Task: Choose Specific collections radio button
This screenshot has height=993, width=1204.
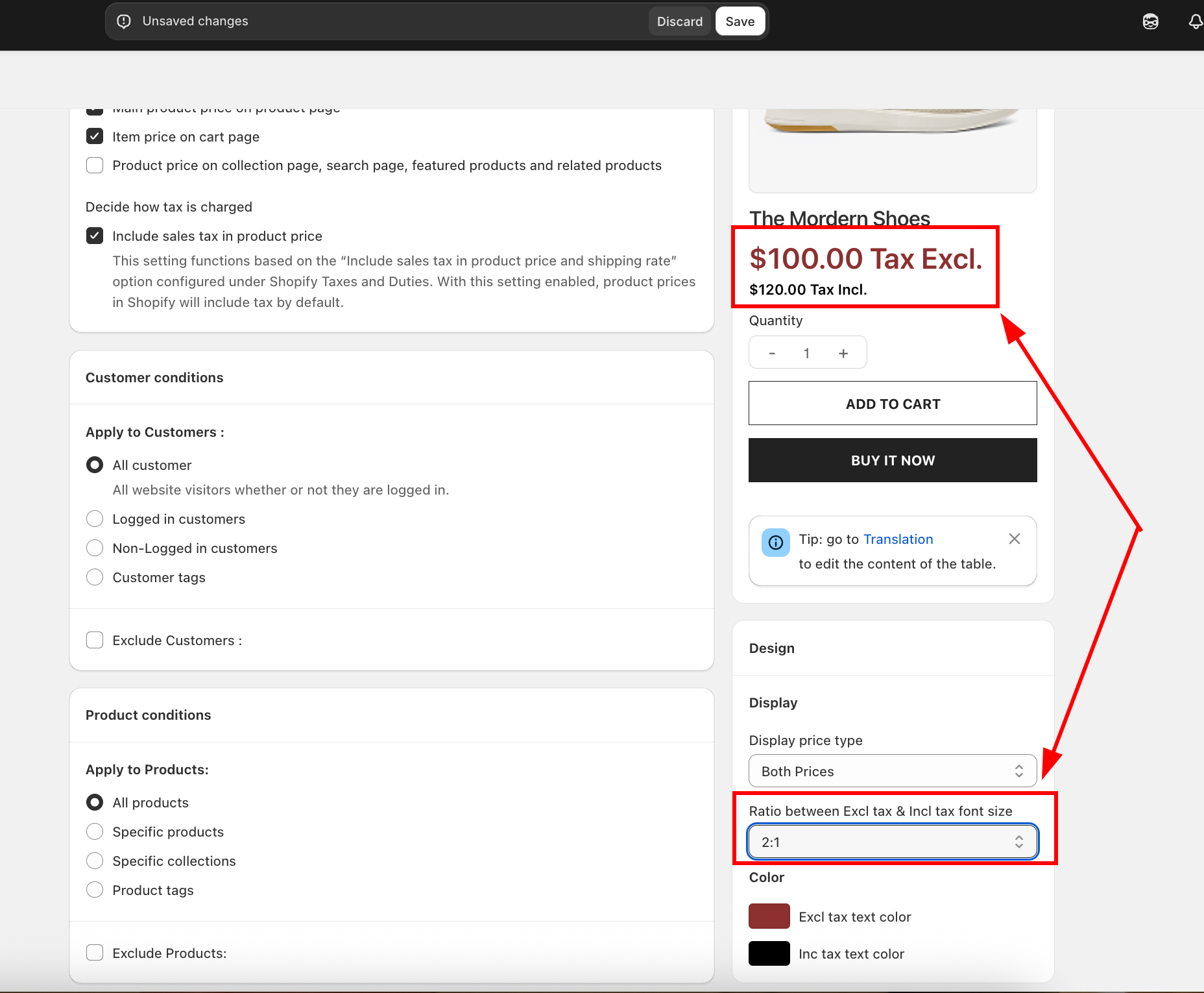Action: click(x=95, y=861)
